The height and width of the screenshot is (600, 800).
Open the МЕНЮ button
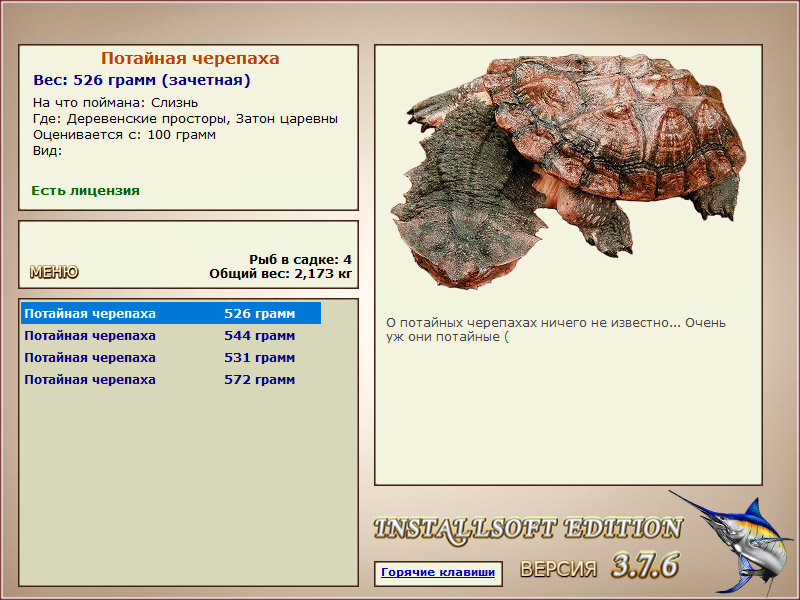54,272
